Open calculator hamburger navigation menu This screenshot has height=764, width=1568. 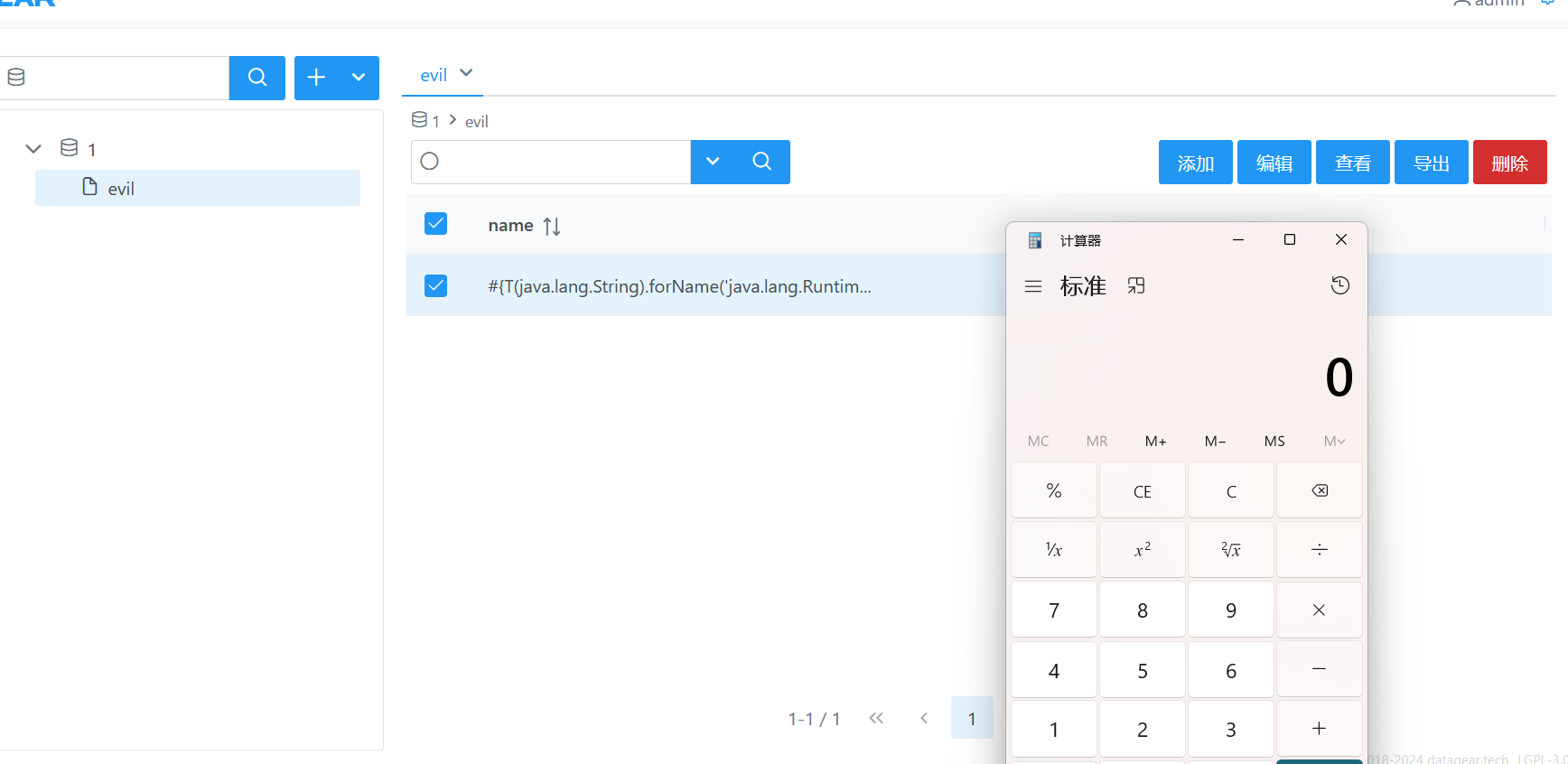pos(1033,286)
